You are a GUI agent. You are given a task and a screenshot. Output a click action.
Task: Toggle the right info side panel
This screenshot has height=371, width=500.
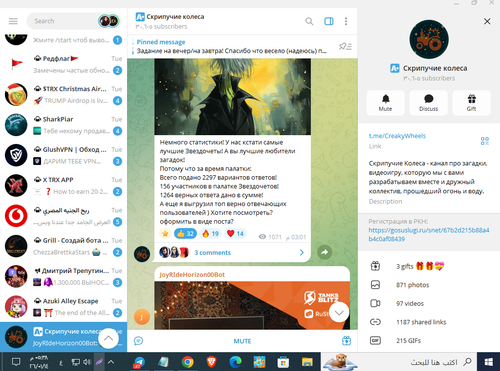pos(329,21)
